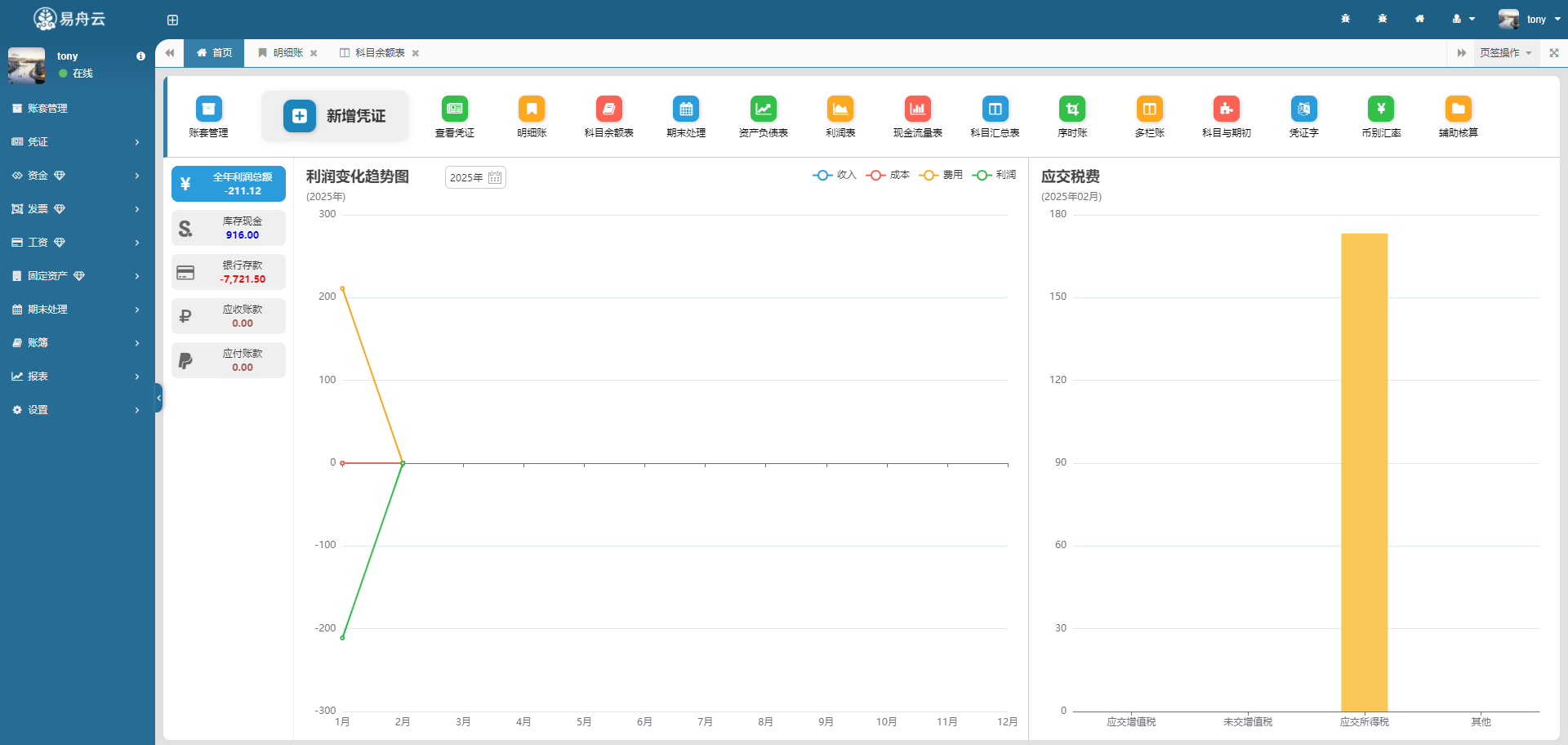Switch to the 首页 tab
This screenshot has height=745, width=1568.
pyautogui.click(x=214, y=52)
